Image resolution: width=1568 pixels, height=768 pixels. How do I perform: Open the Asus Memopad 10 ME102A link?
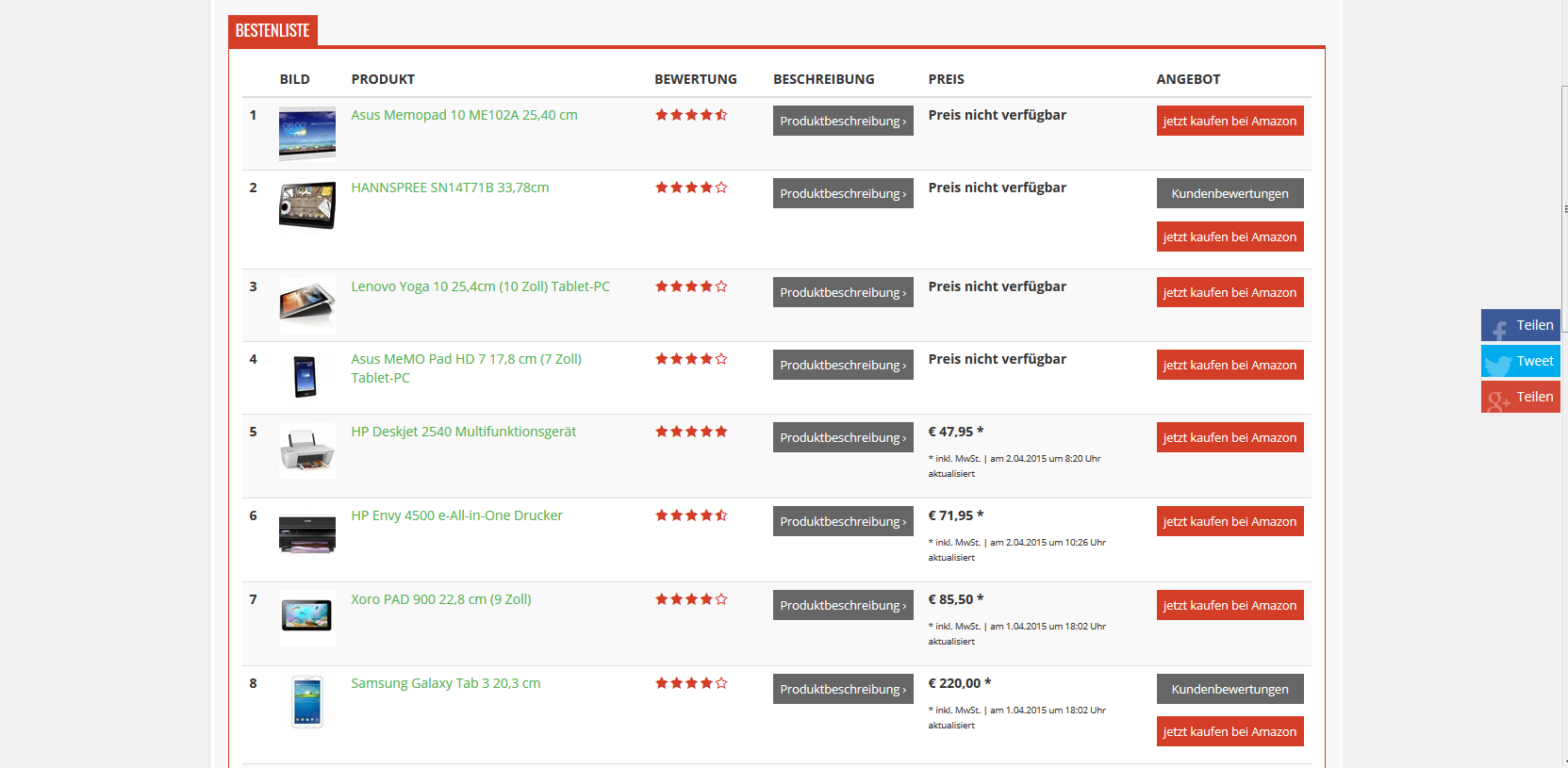464,115
